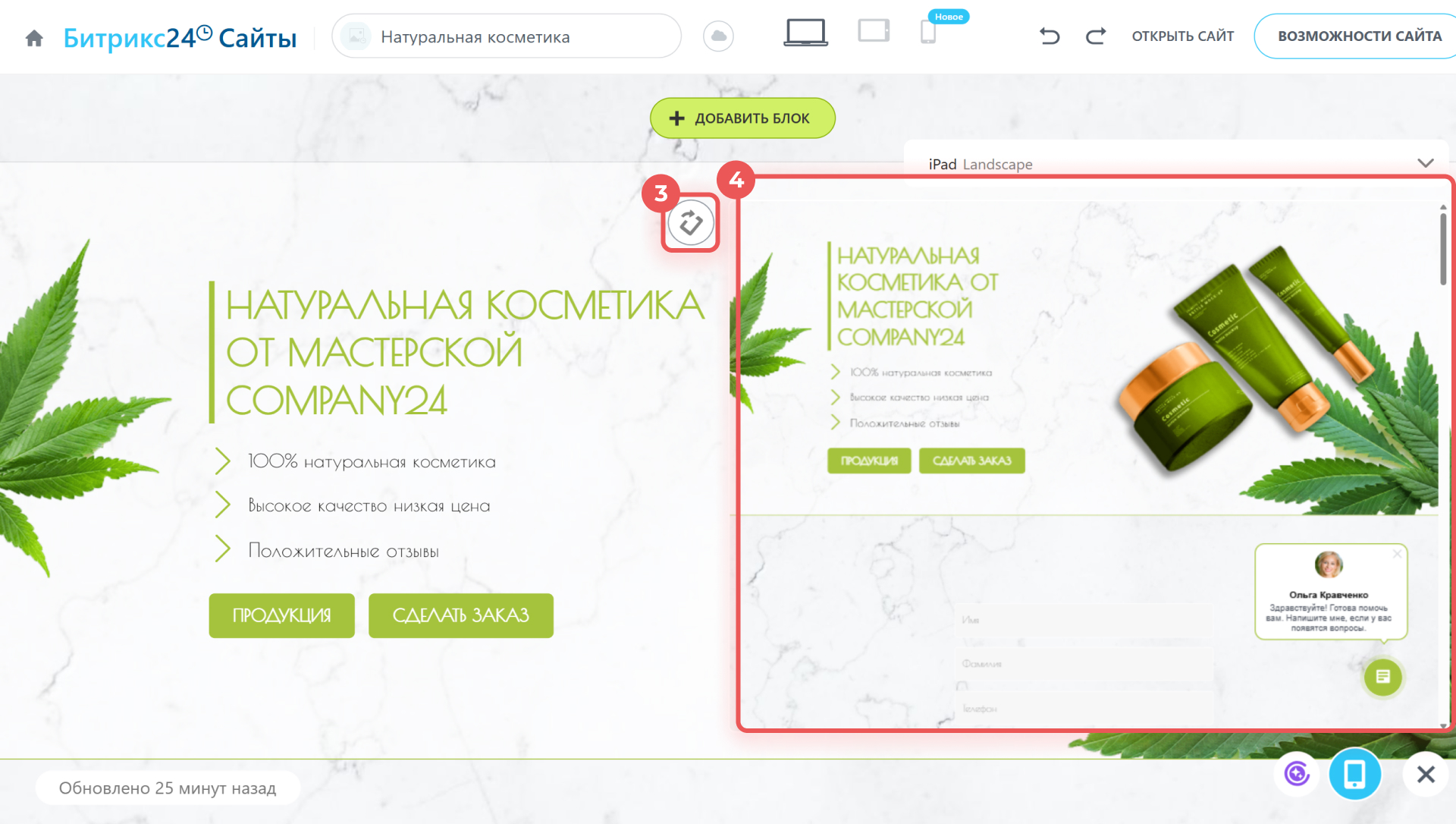Click СДЕЛАТЬ ЗАКАЗ in iPad preview
Screen dimensions: 1456x824
coord(971,461)
